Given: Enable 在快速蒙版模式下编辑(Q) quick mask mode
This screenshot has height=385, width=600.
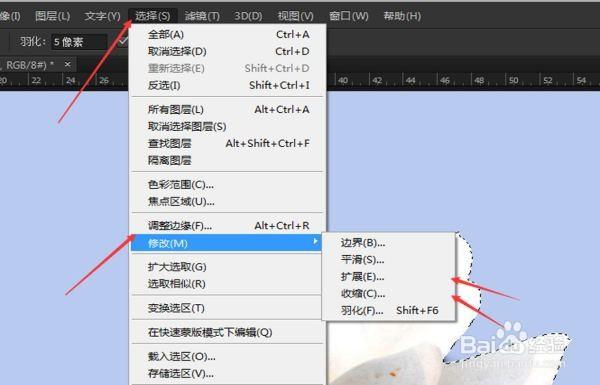Looking at the screenshot, I should pos(228,332).
